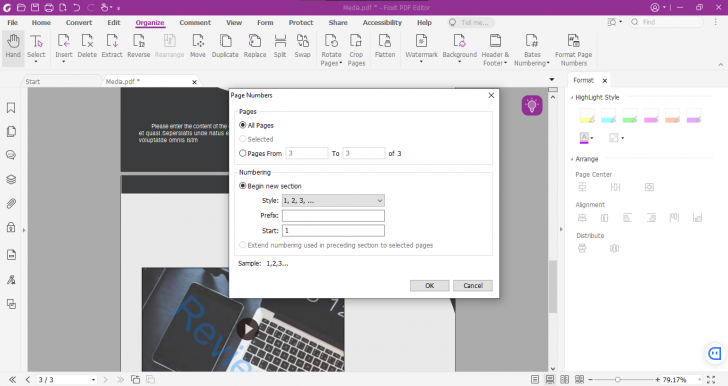Go to the first page button

[x=13, y=379]
